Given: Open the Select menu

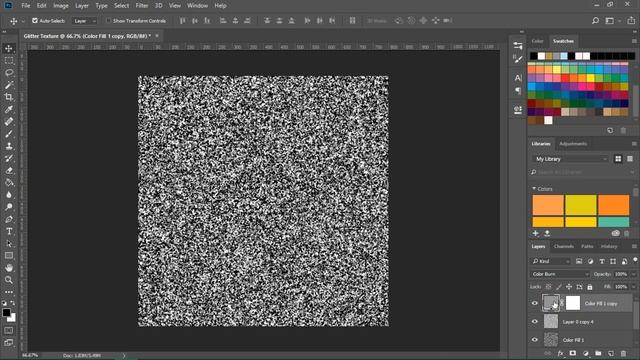Looking at the screenshot, I should [x=121, y=6].
